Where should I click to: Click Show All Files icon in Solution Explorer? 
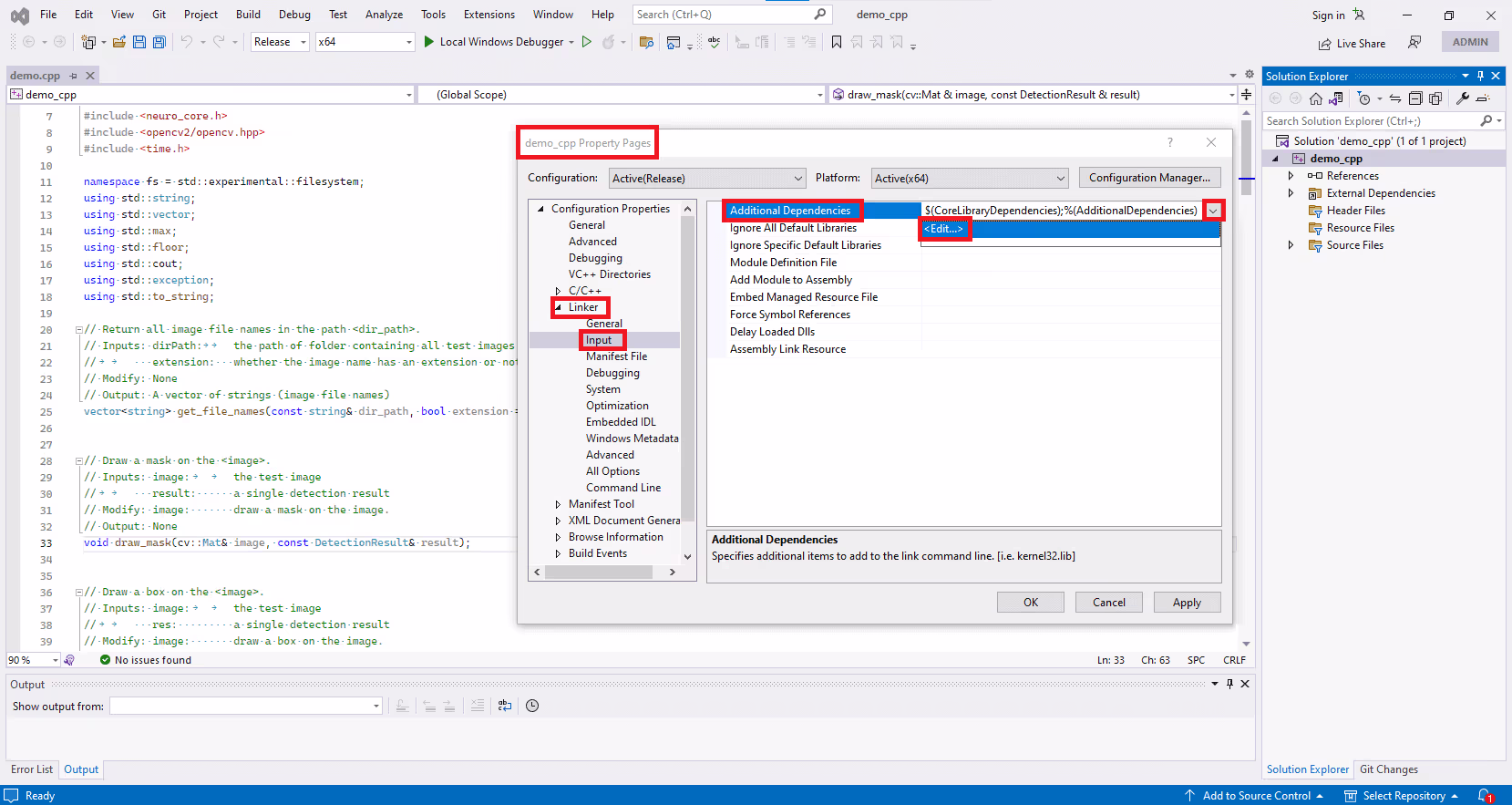pos(1435,98)
